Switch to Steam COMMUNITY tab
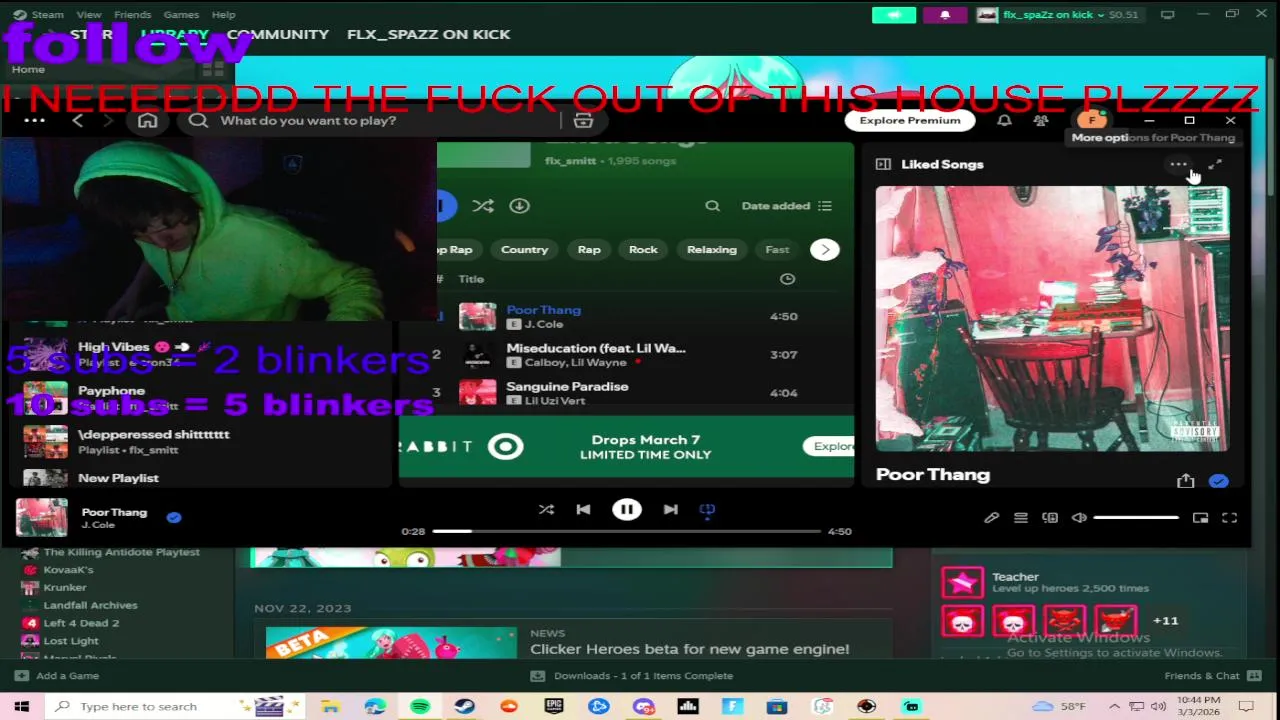The image size is (1280, 720). [x=277, y=34]
